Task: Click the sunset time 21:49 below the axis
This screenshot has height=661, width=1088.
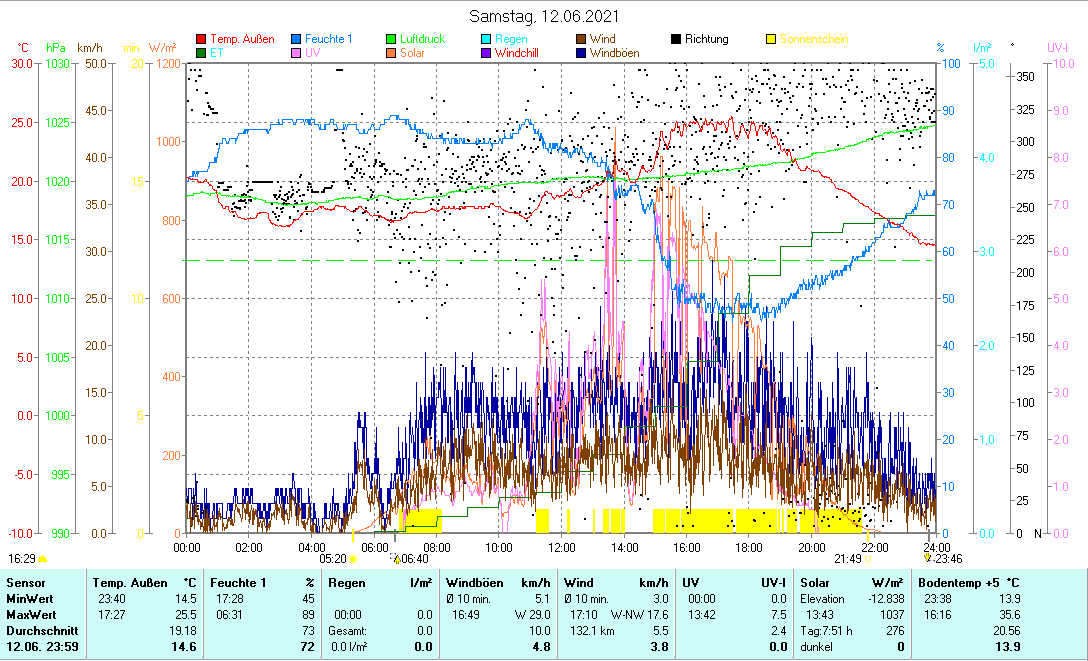Action: click(847, 559)
